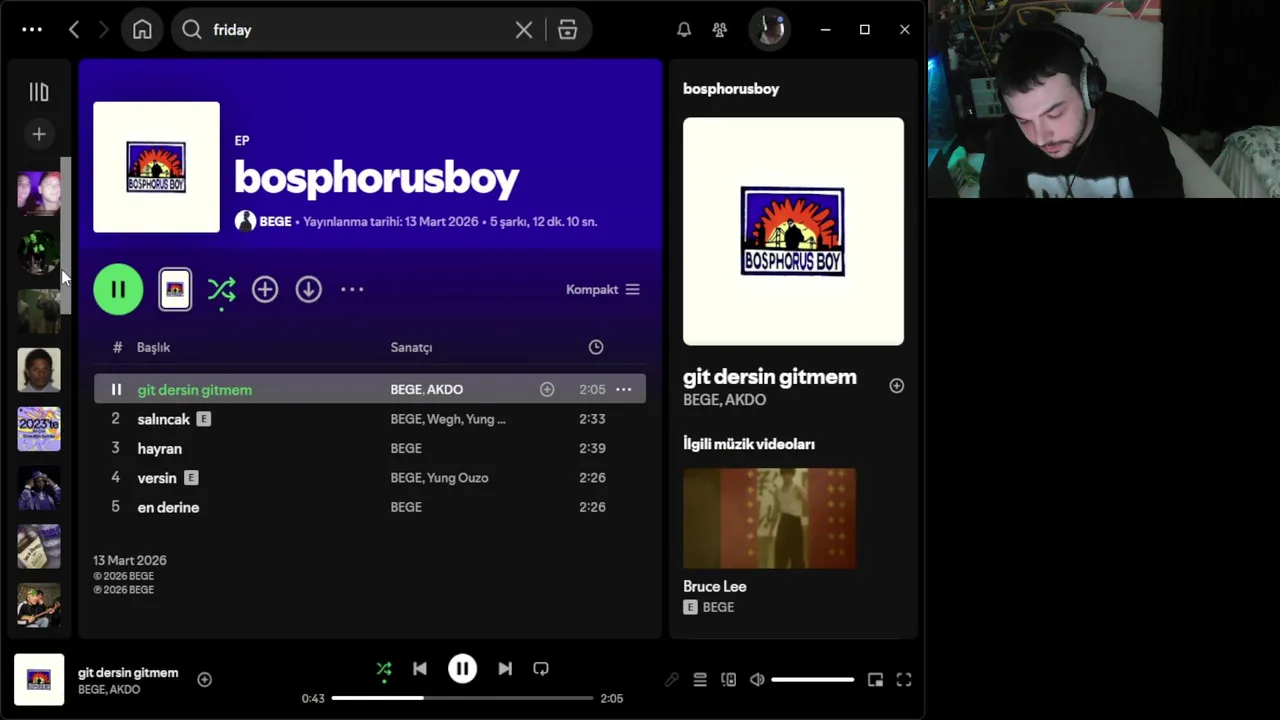1280x720 pixels.
Task: Toggle lyrics microphone icon
Action: coord(672,680)
